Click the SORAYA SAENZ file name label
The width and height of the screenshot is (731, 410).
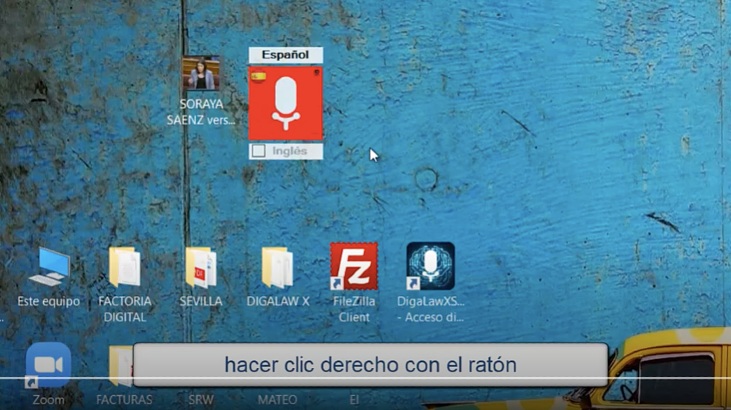[201, 112]
